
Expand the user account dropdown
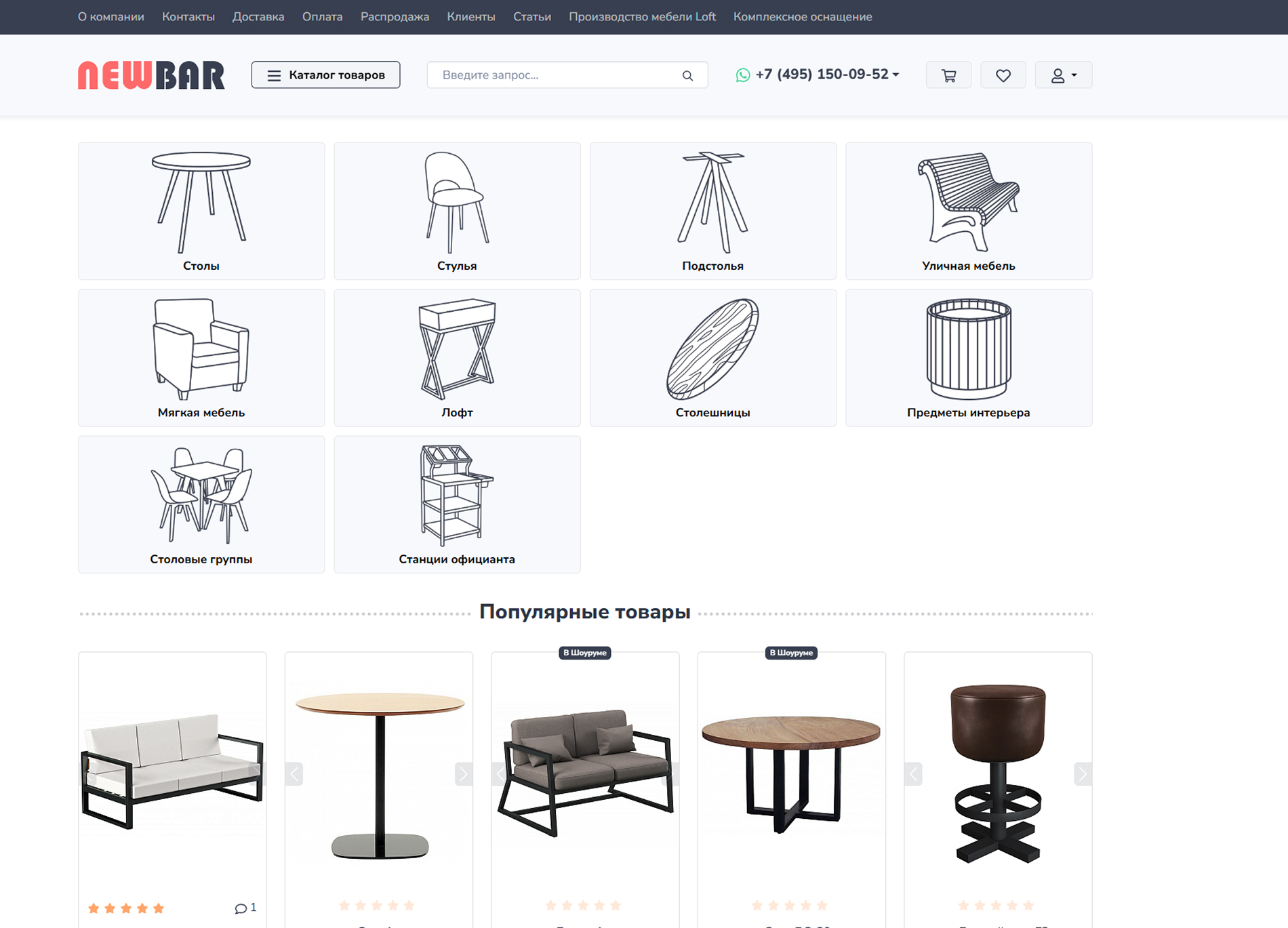pos(1063,75)
